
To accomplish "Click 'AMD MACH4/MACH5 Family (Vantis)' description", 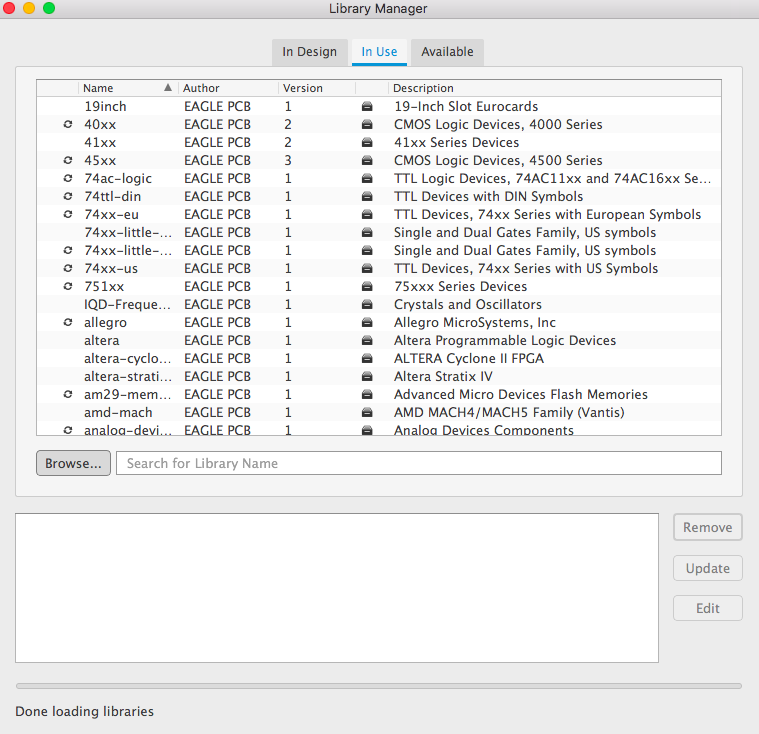I will (509, 413).
